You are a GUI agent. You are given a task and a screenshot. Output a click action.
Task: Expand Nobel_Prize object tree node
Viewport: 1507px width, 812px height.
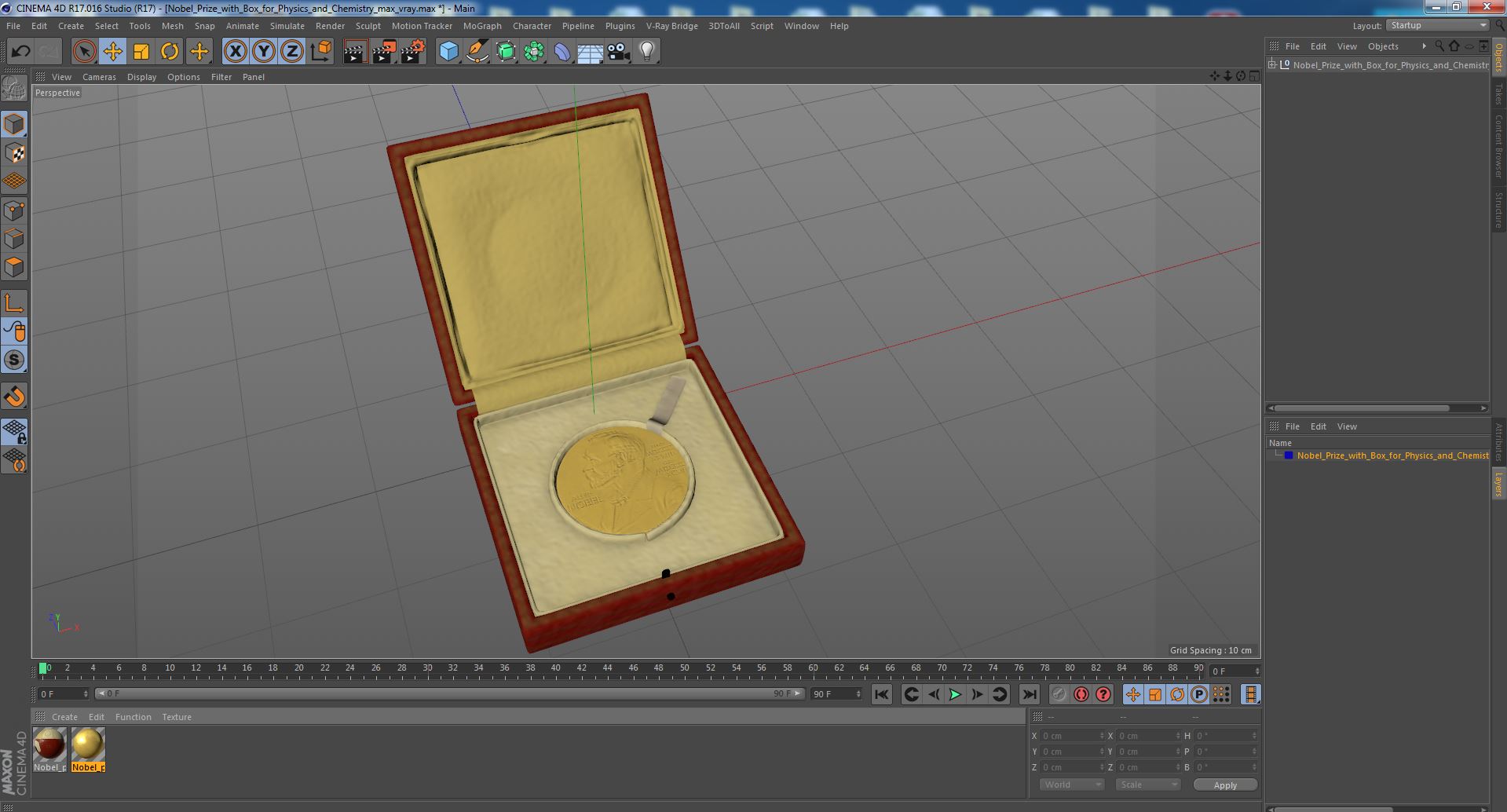[x=1272, y=65]
